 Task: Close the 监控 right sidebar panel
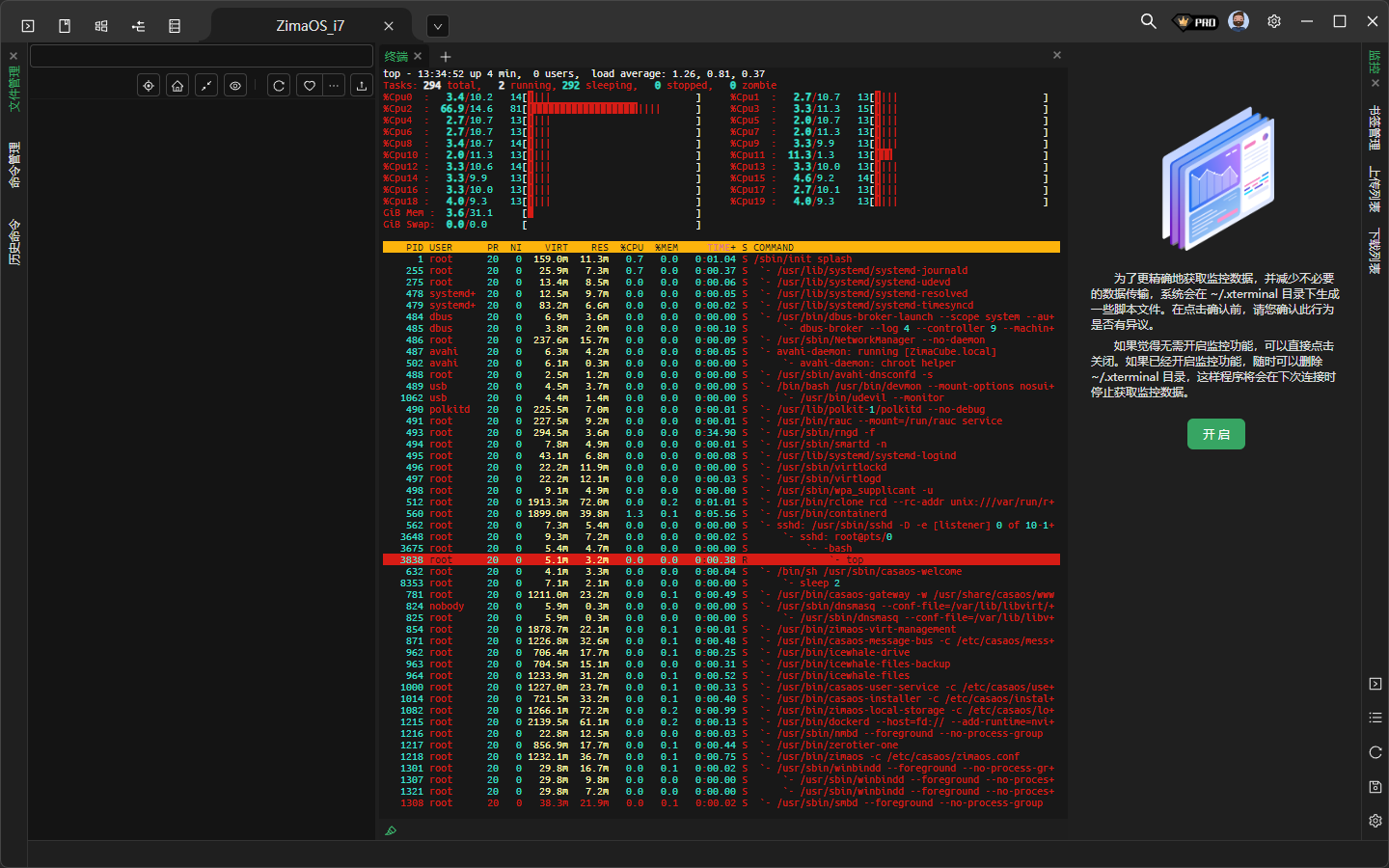(x=1375, y=83)
